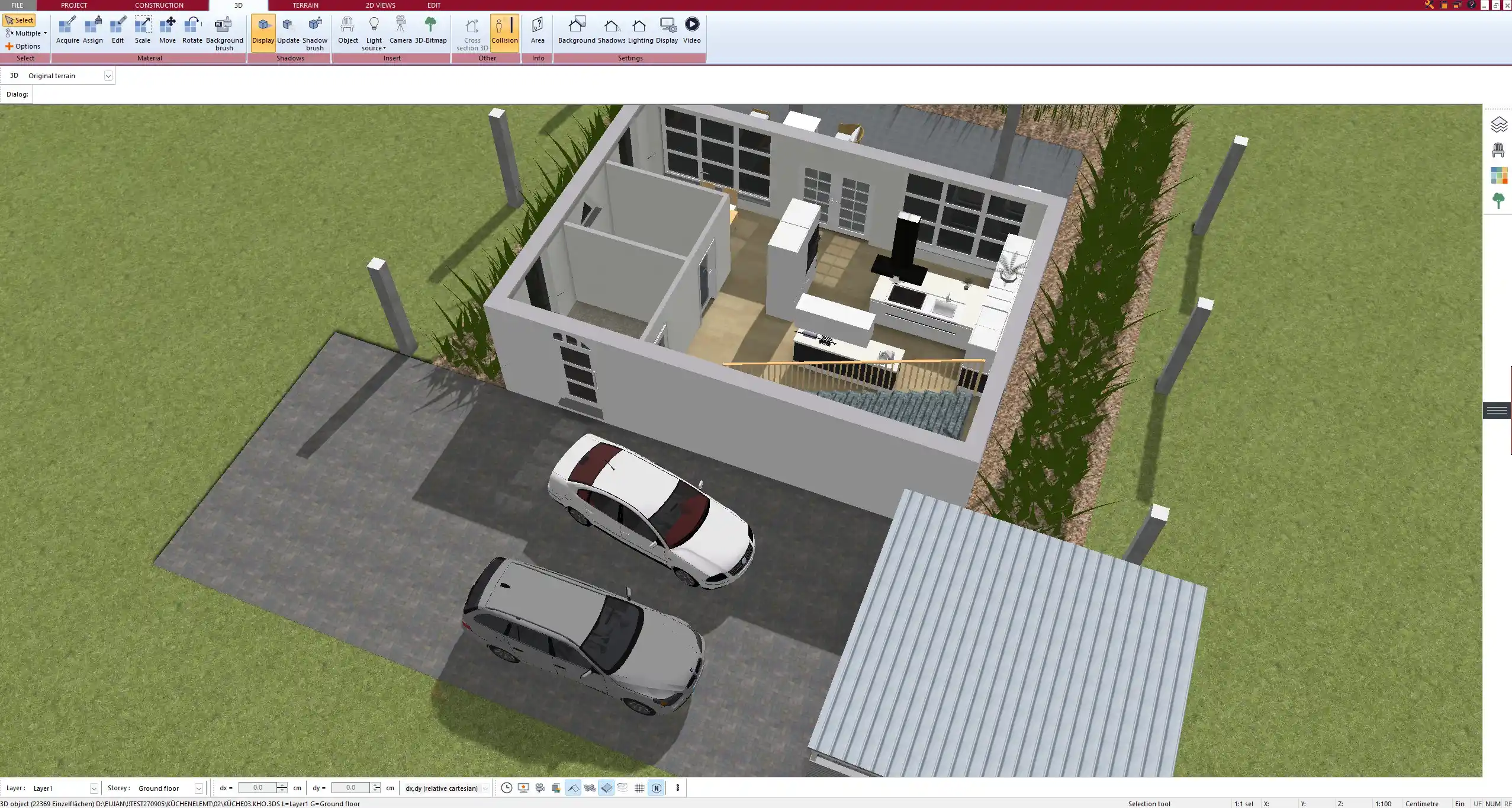Toggle the Display shadows button
The image size is (1512, 808).
click(x=263, y=33)
